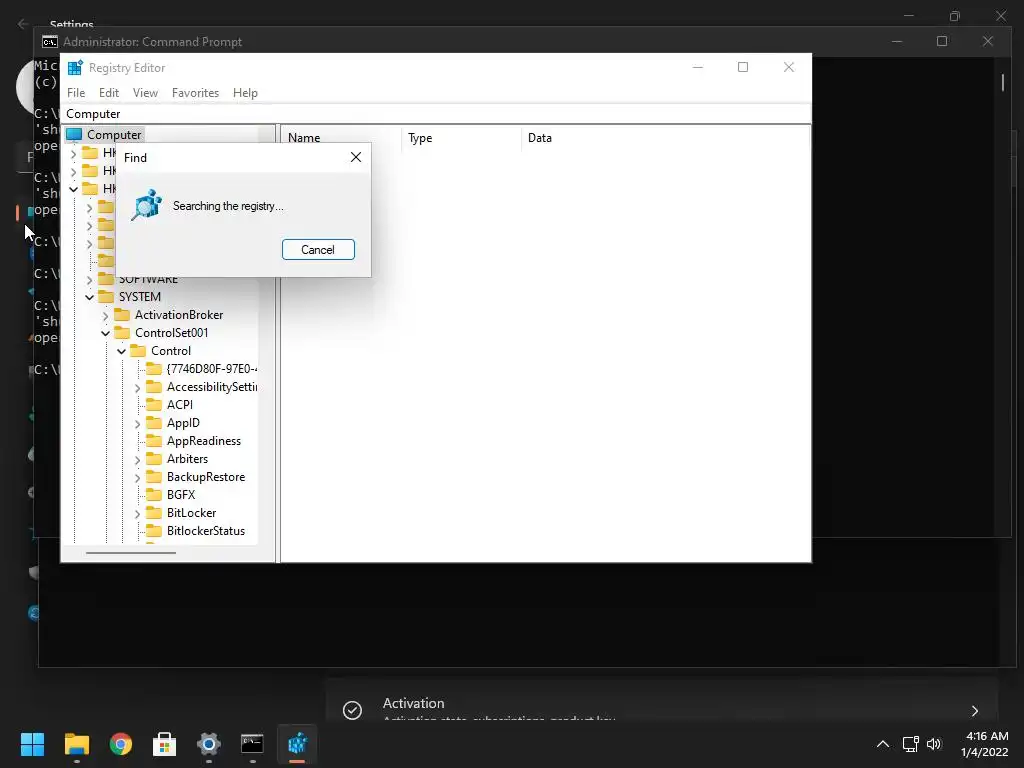This screenshot has height=768, width=1024.
Task: Open the Windows Start menu
Action: [32, 744]
